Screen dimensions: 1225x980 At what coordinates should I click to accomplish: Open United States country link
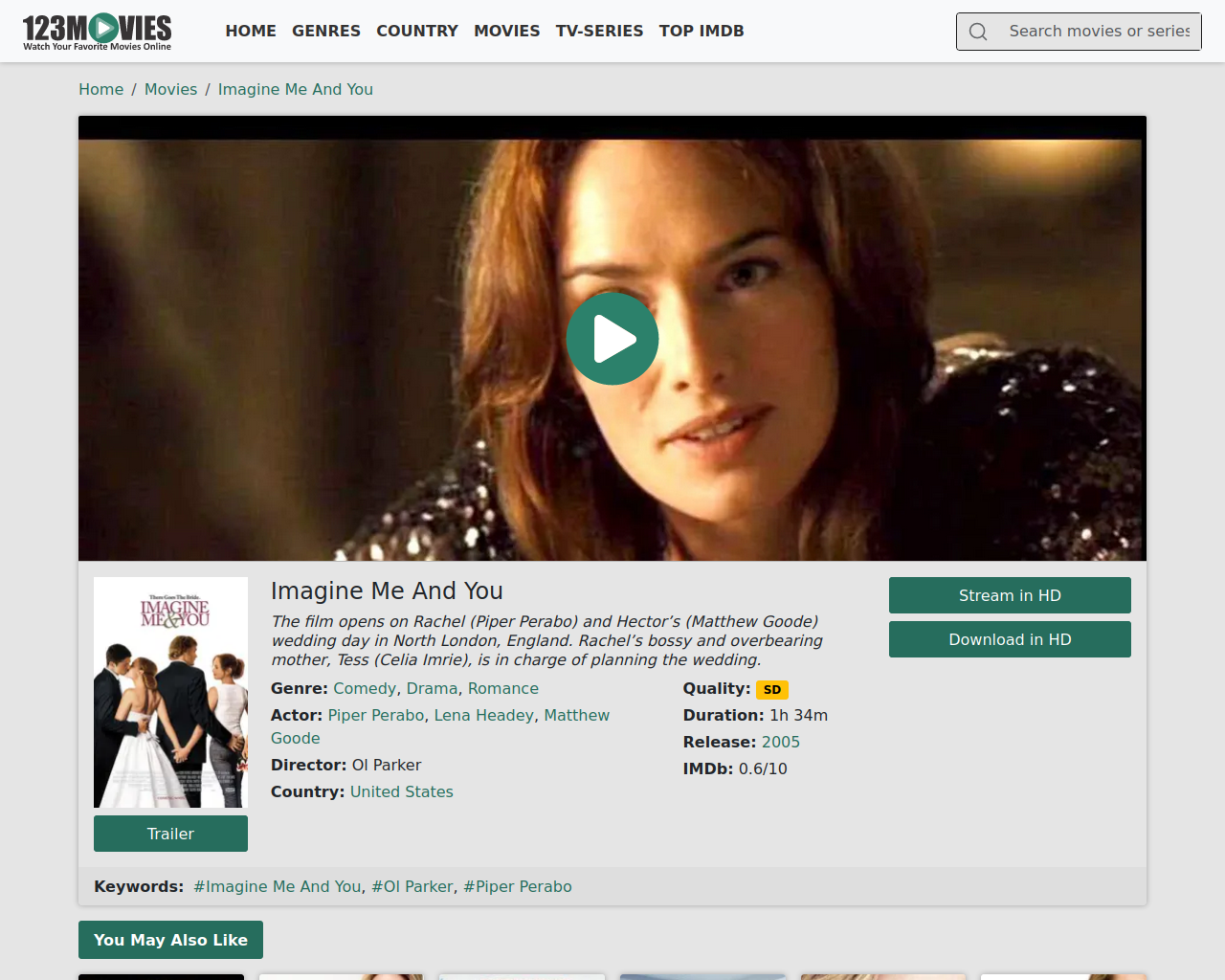[x=402, y=791]
